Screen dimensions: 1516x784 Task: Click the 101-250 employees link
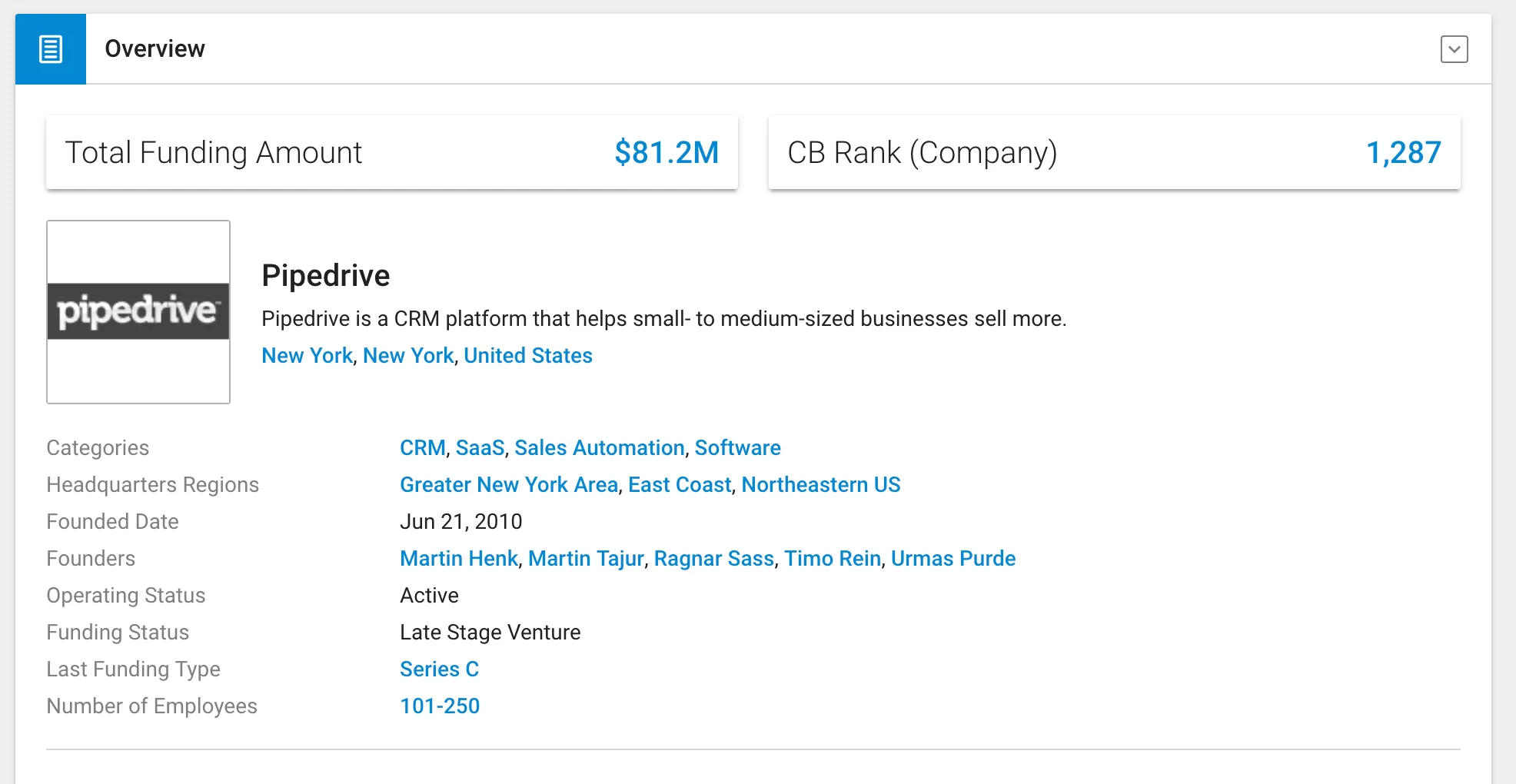(440, 706)
